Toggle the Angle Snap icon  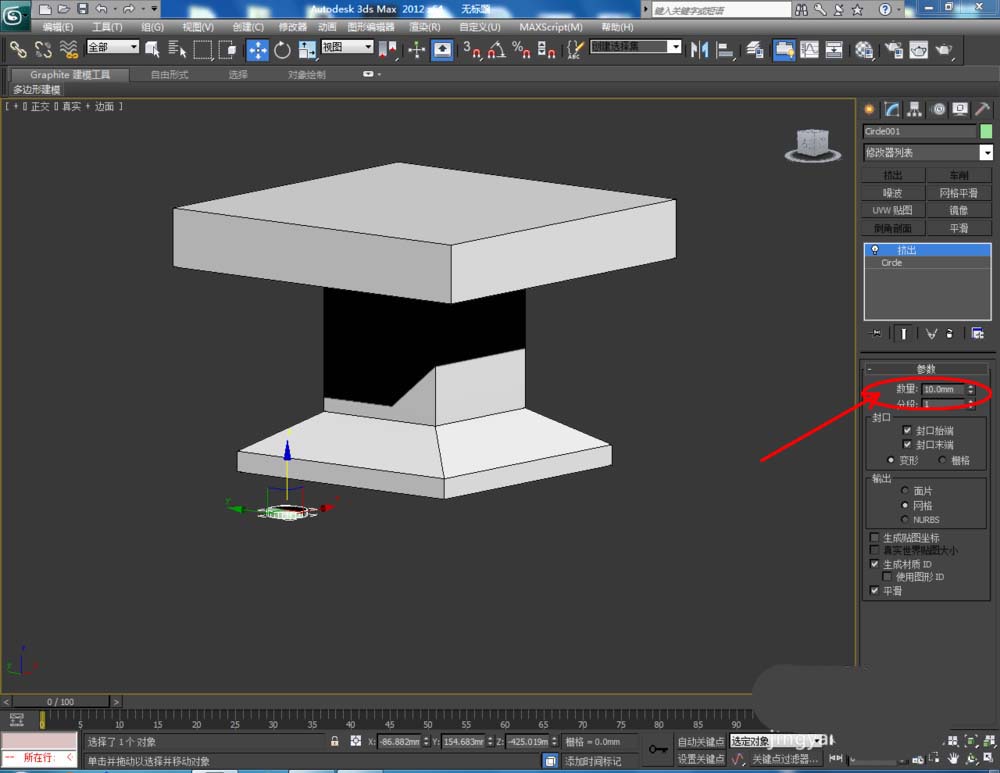[x=496, y=50]
